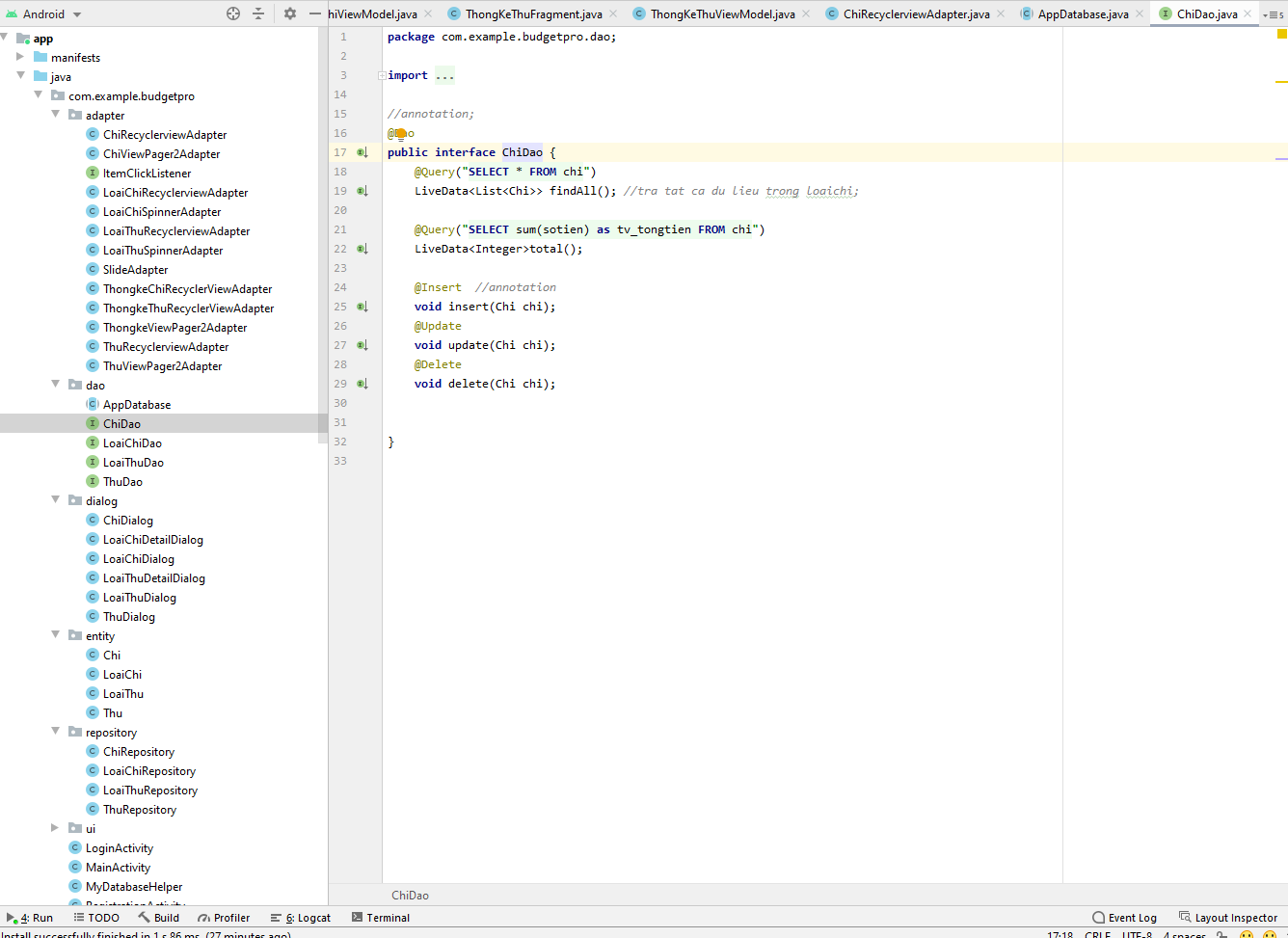The height and width of the screenshot is (938, 1288).
Task: Select MyDatabaseHelper in project tree
Action: 134,886
